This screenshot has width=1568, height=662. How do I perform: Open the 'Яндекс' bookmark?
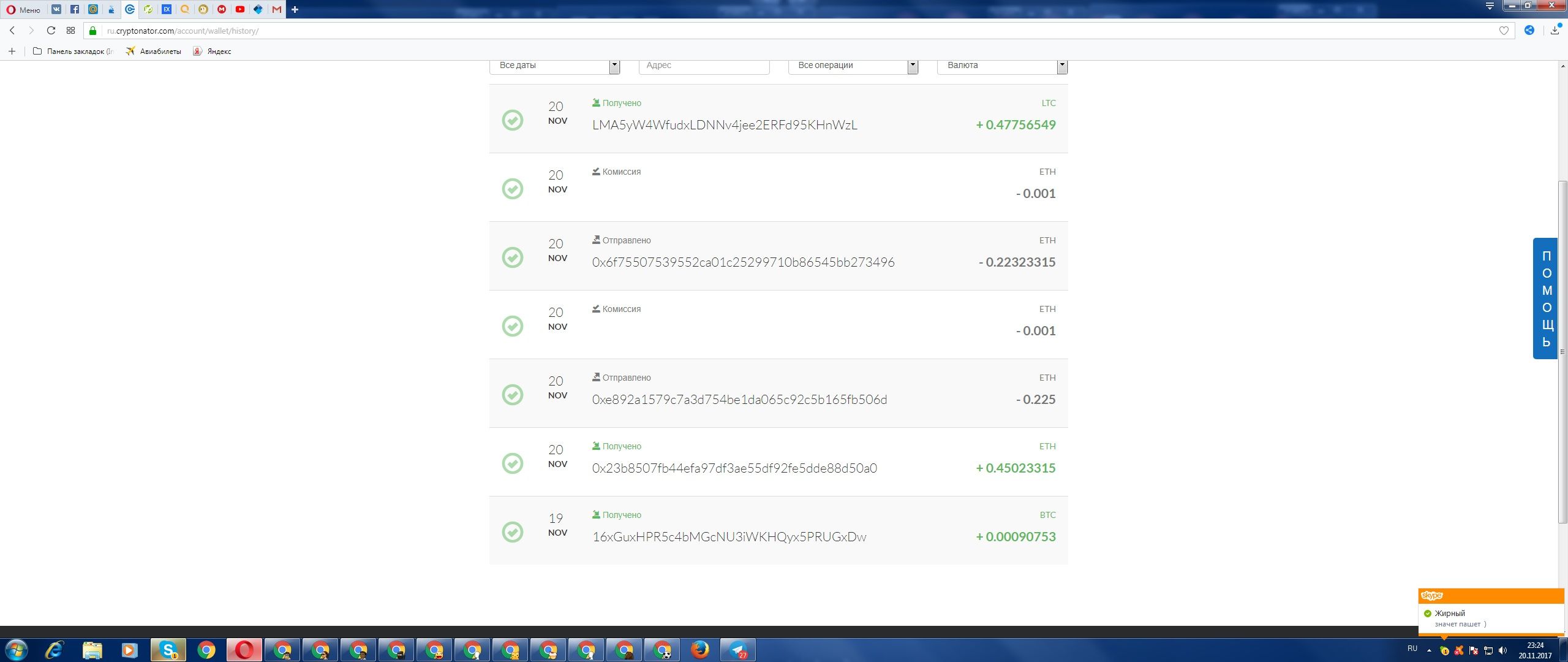[x=212, y=51]
